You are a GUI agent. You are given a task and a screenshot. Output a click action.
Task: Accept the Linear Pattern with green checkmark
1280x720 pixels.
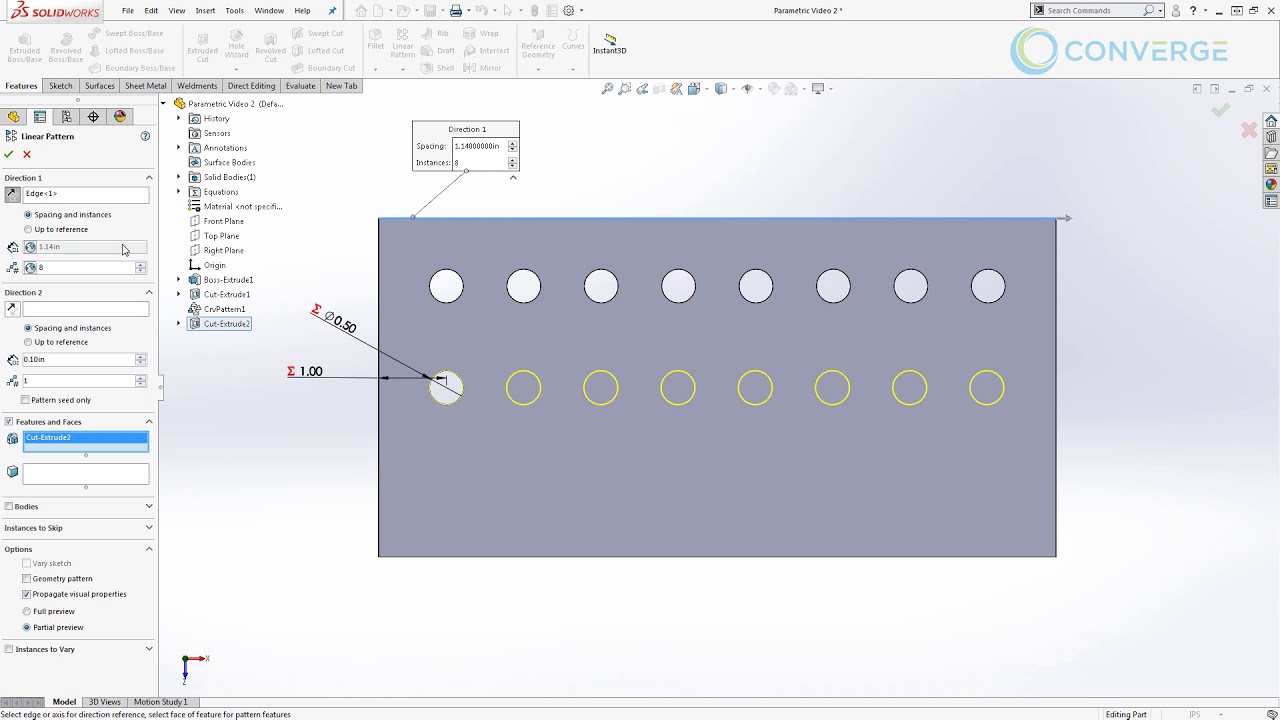tap(9, 154)
